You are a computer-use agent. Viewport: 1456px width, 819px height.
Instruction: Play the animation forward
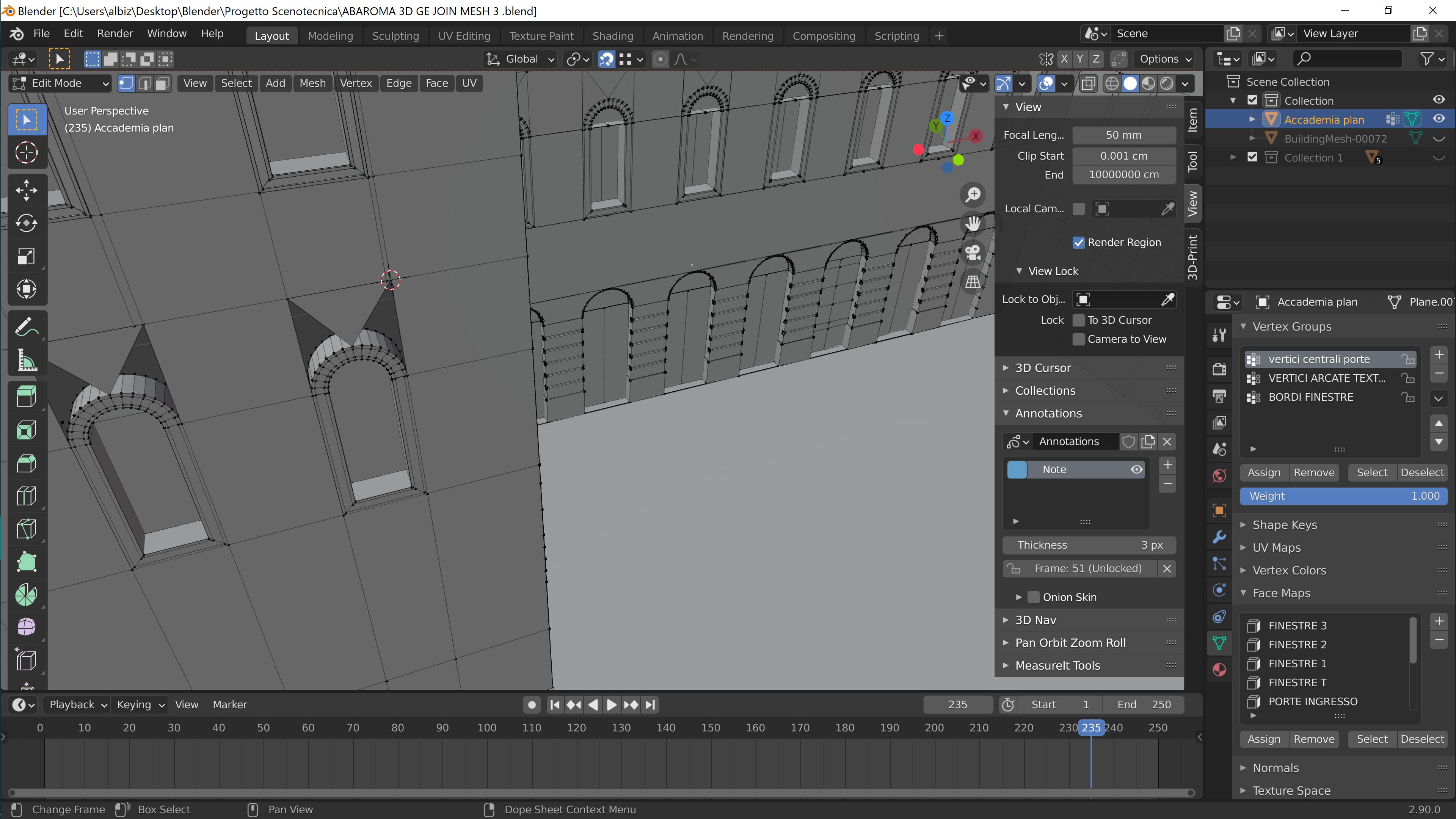coord(612,705)
